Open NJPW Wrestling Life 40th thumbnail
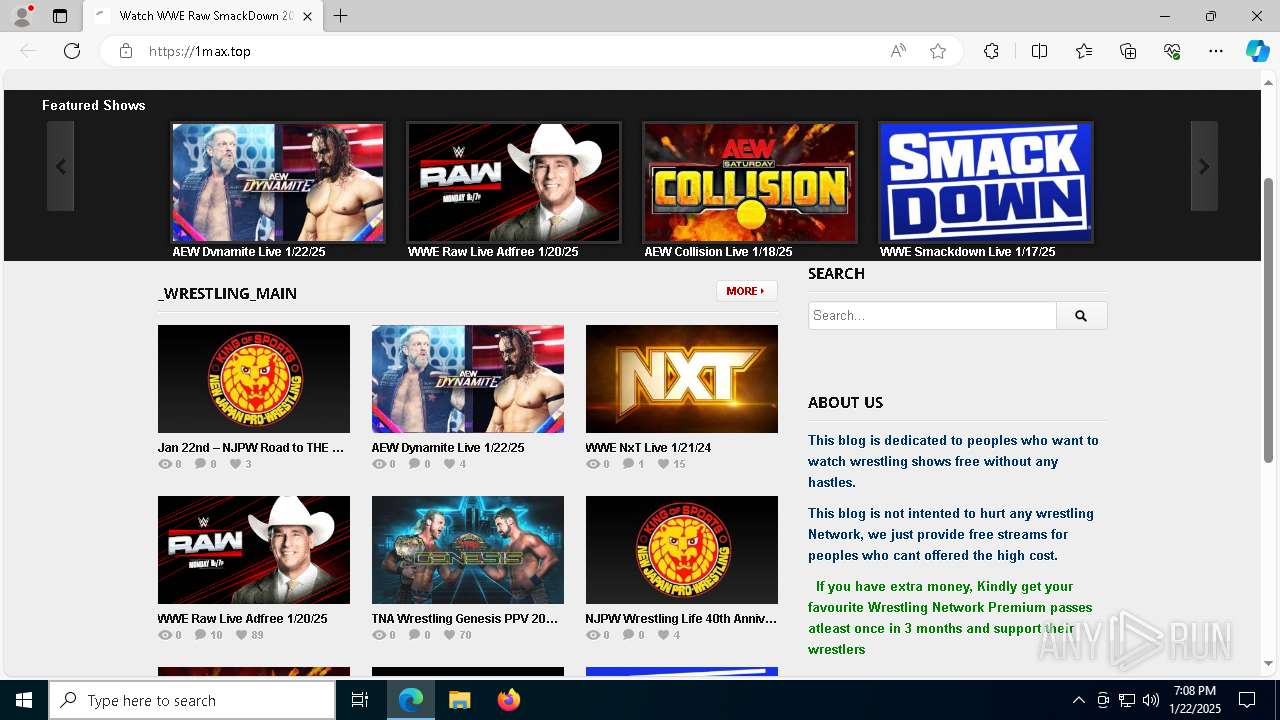 [x=682, y=550]
